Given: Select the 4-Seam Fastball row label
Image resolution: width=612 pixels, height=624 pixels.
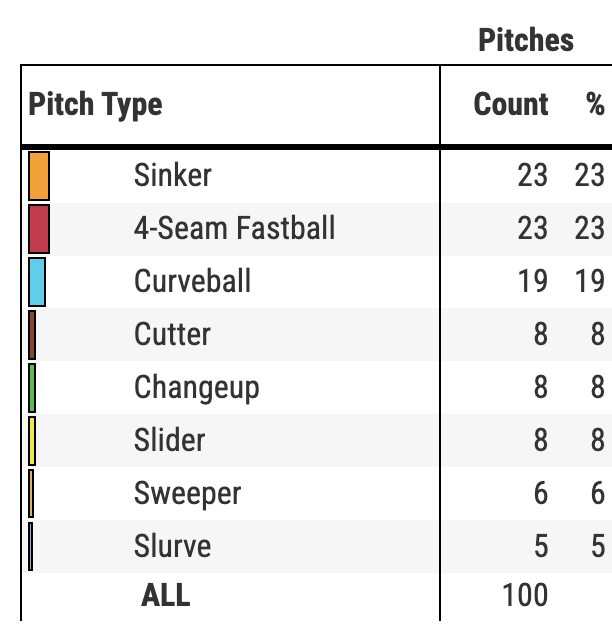Looking at the screenshot, I should click(x=234, y=228).
